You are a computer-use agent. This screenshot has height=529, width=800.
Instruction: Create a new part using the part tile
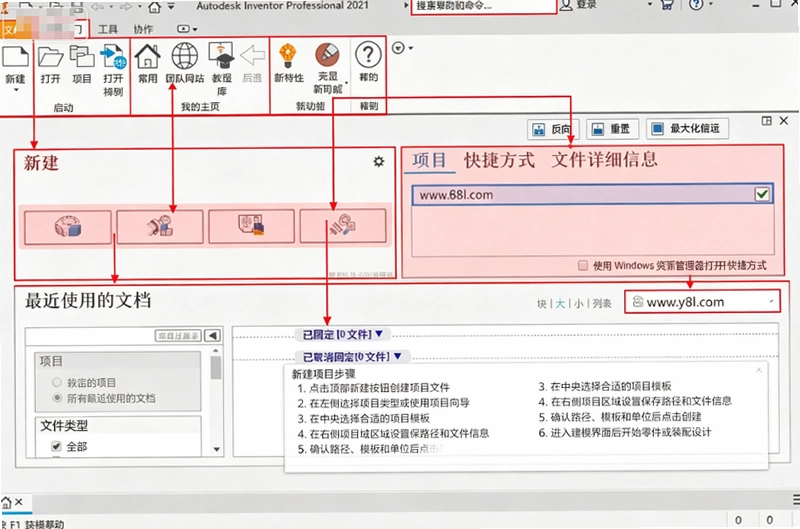(68, 227)
